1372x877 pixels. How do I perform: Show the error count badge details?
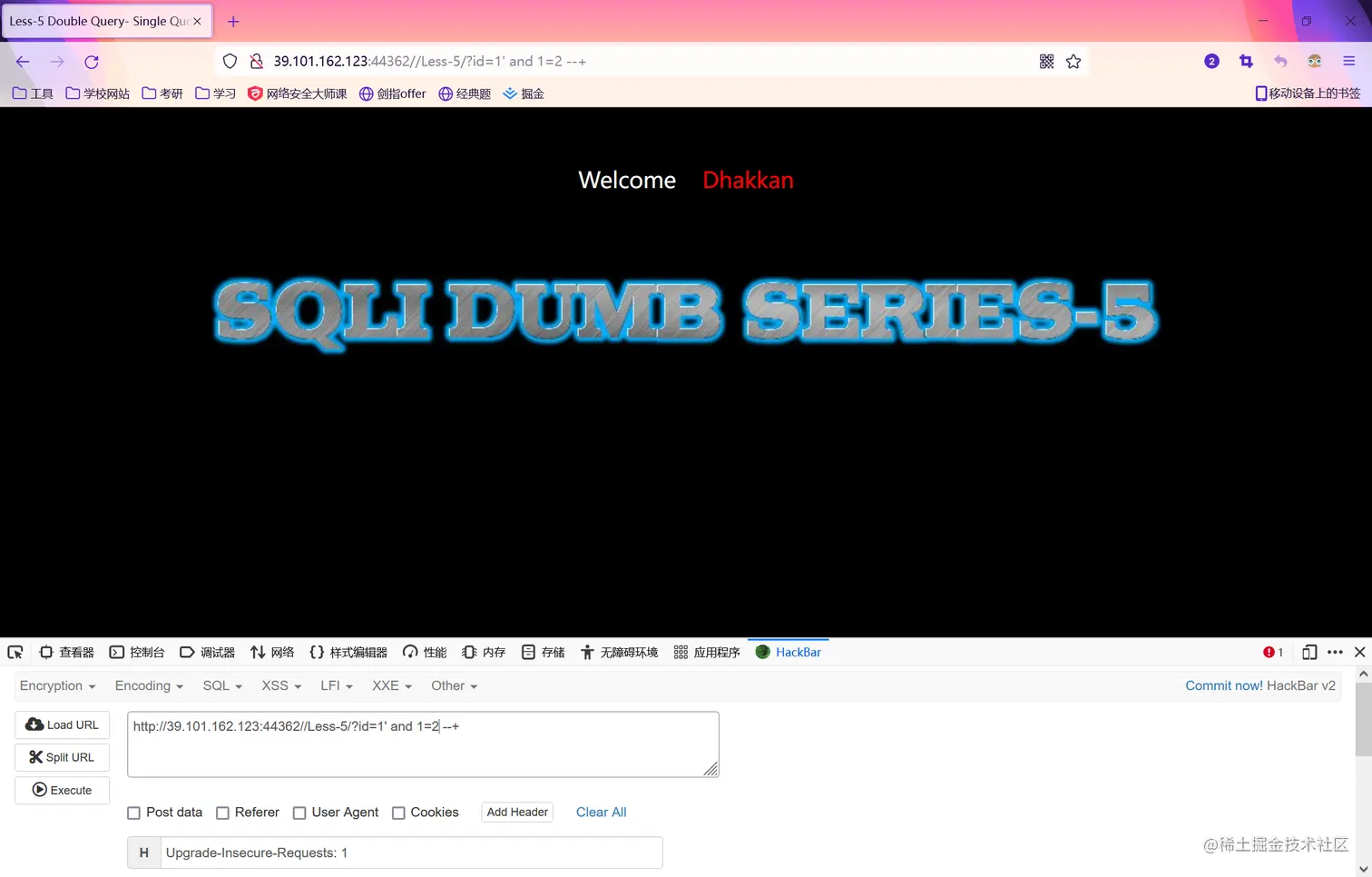coord(1273,653)
